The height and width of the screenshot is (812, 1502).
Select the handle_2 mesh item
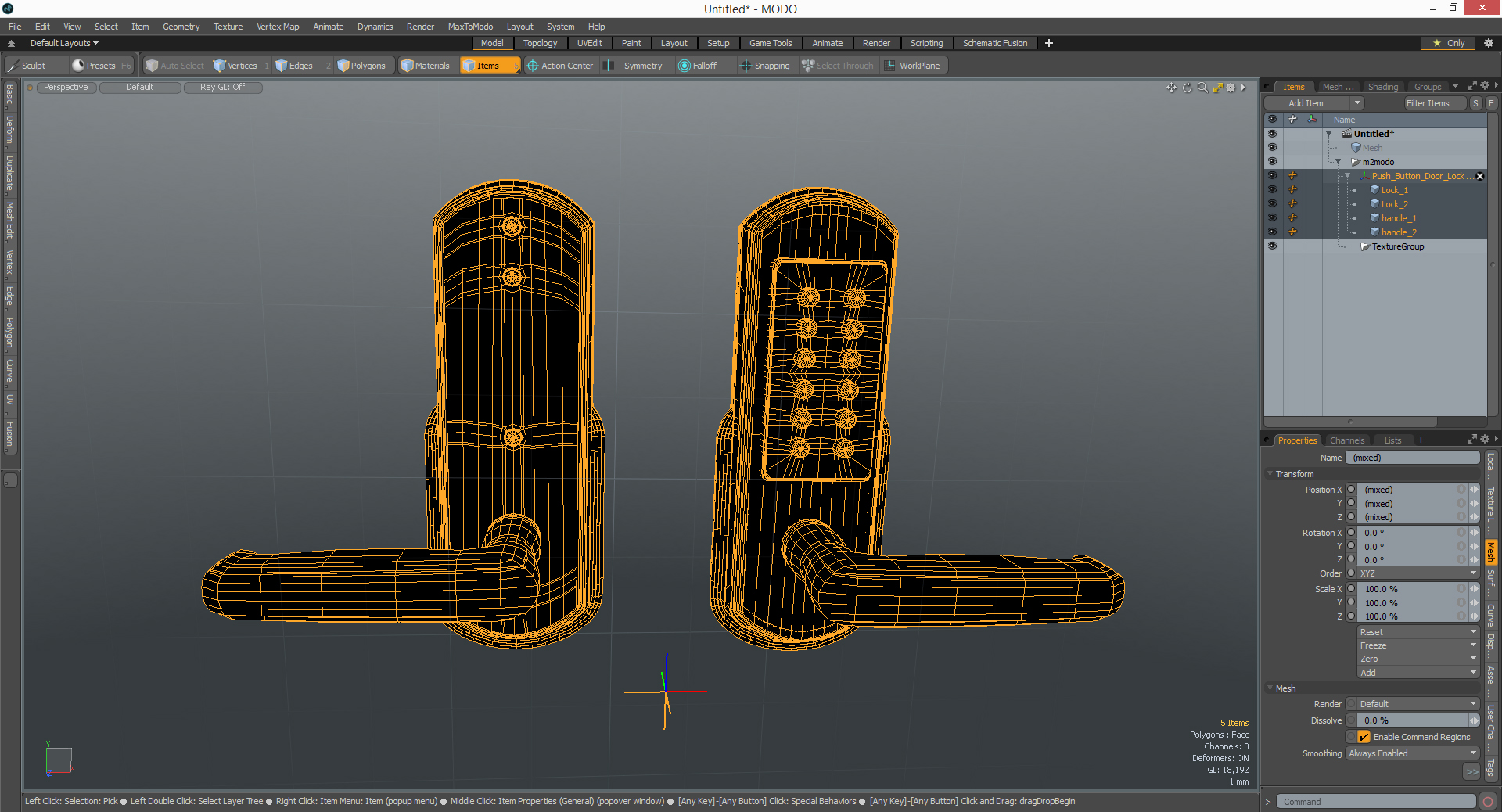(1399, 232)
